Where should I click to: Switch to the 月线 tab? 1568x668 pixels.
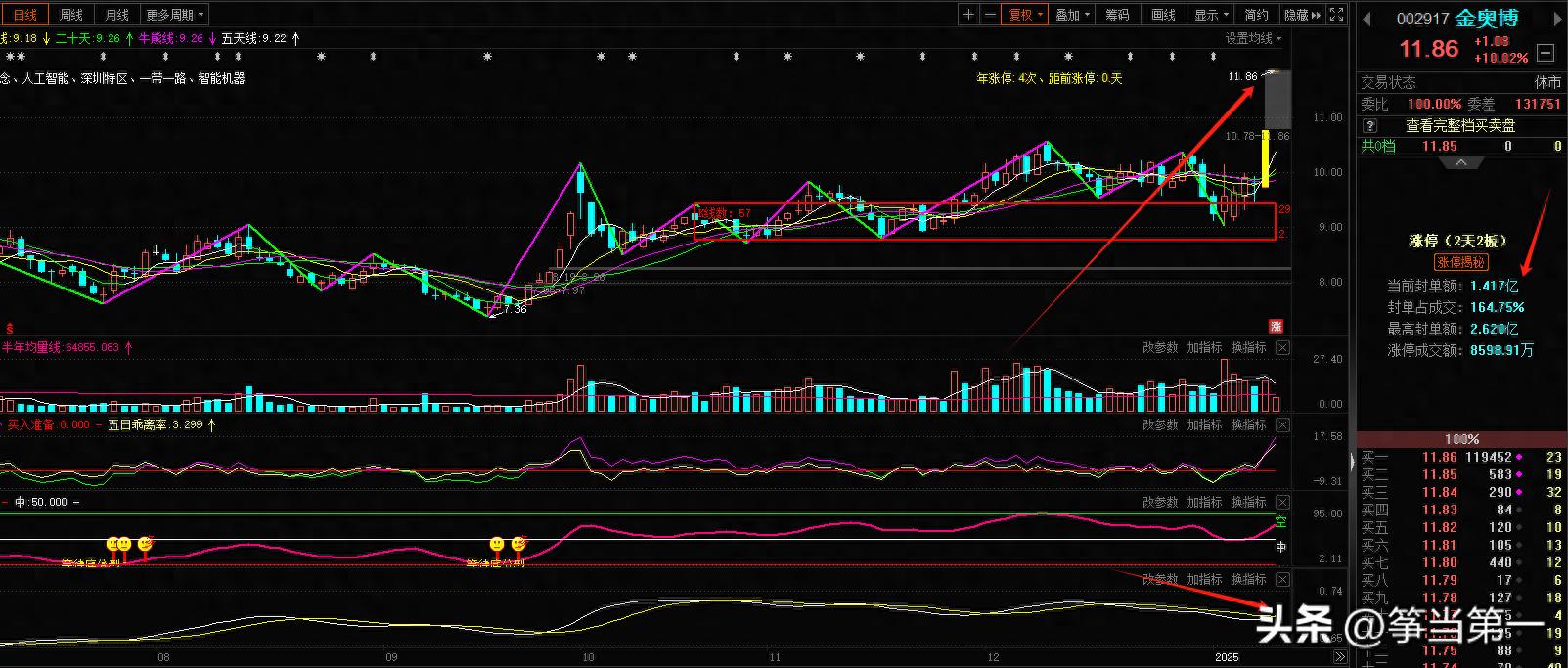click(117, 15)
